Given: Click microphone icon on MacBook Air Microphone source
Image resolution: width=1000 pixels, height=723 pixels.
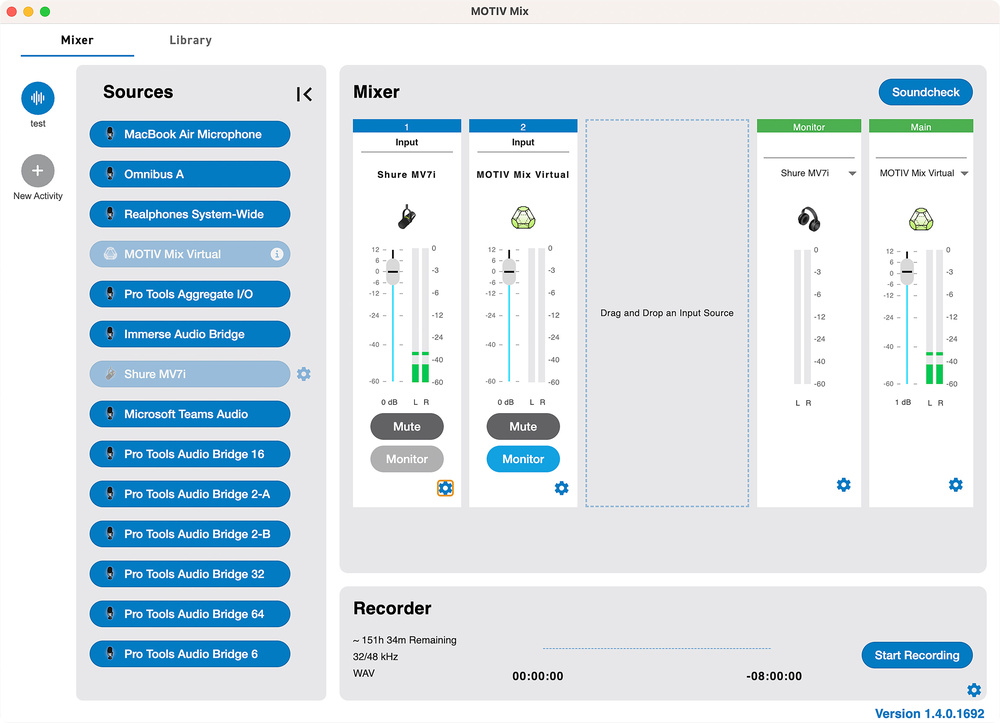Looking at the screenshot, I should 110,134.
